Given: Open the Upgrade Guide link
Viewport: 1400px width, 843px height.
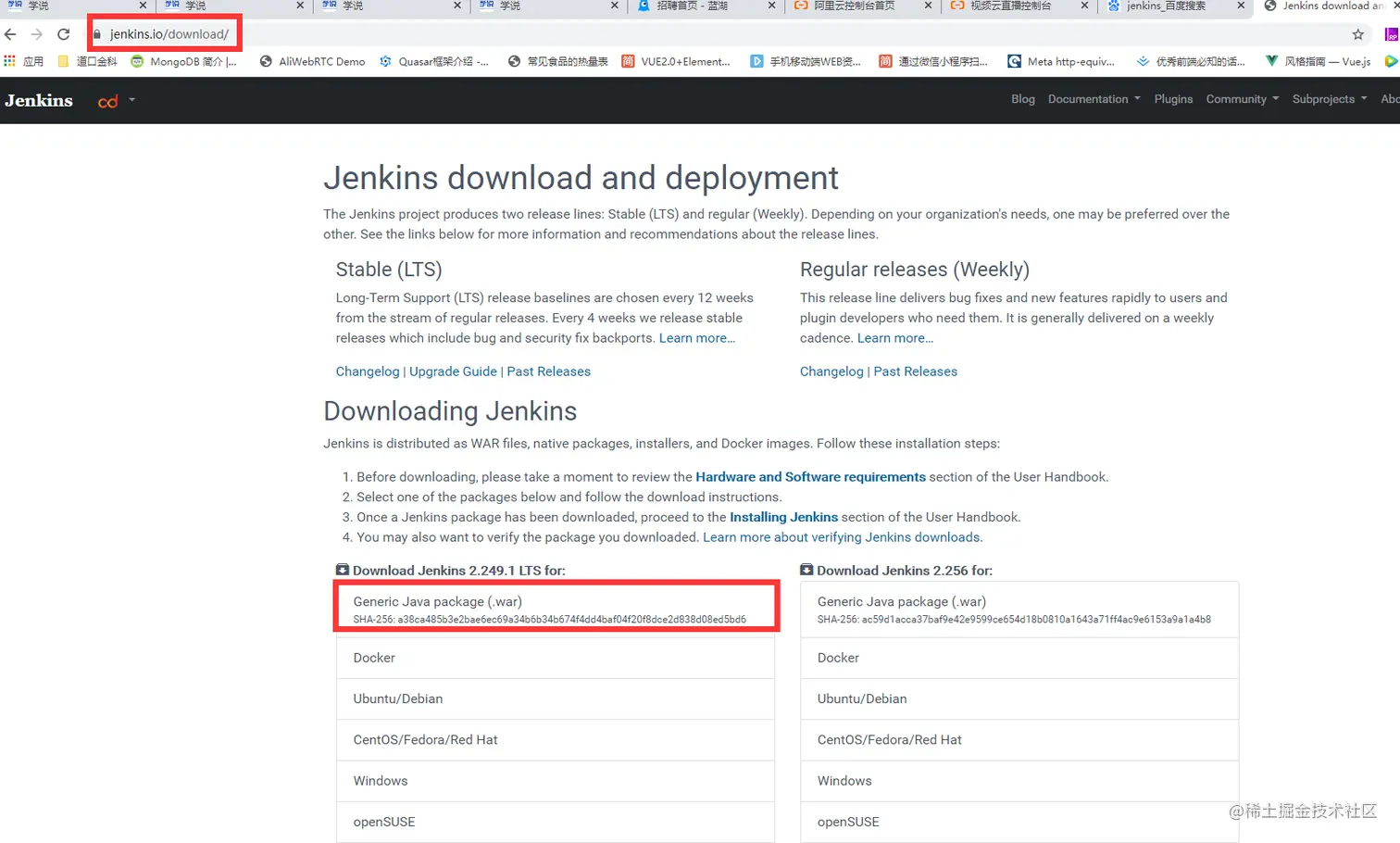Looking at the screenshot, I should [x=453, y=371].
